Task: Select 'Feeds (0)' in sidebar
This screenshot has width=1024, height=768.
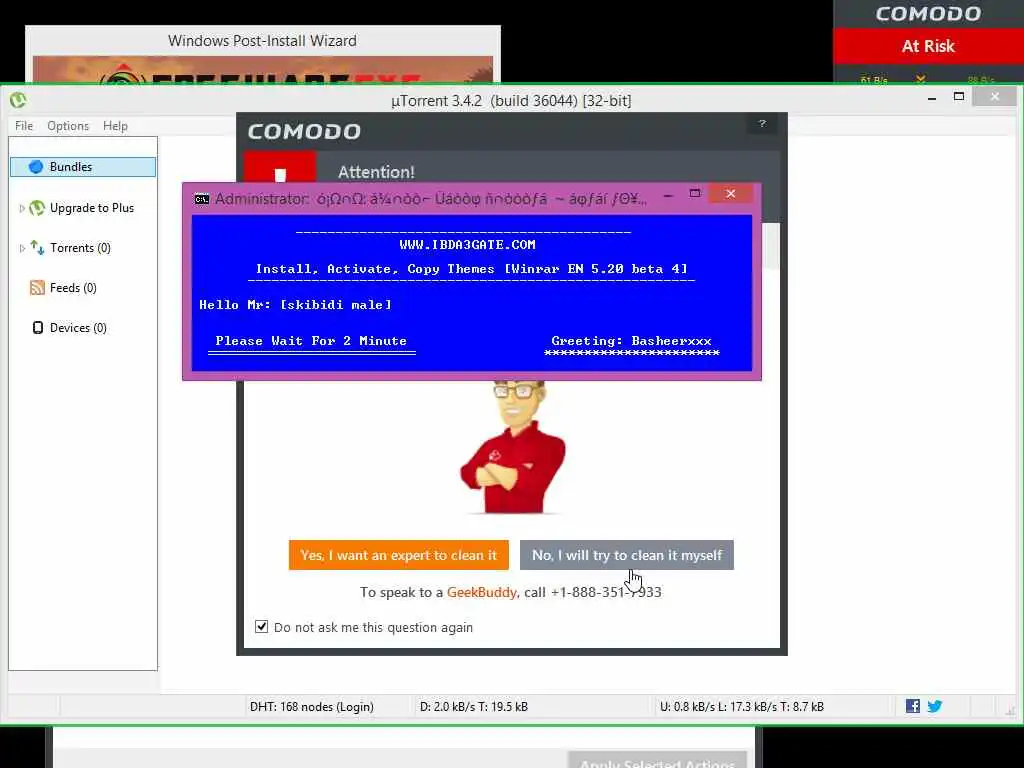Action: (x=73, y=287)
